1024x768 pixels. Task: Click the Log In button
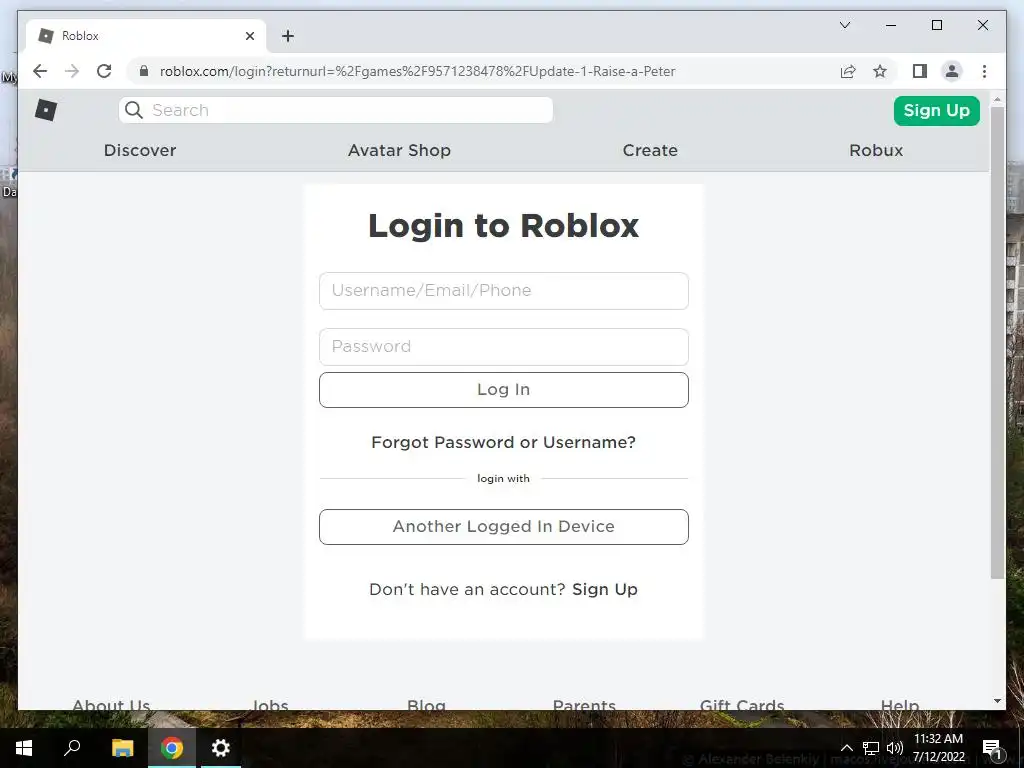pos(504,390)
